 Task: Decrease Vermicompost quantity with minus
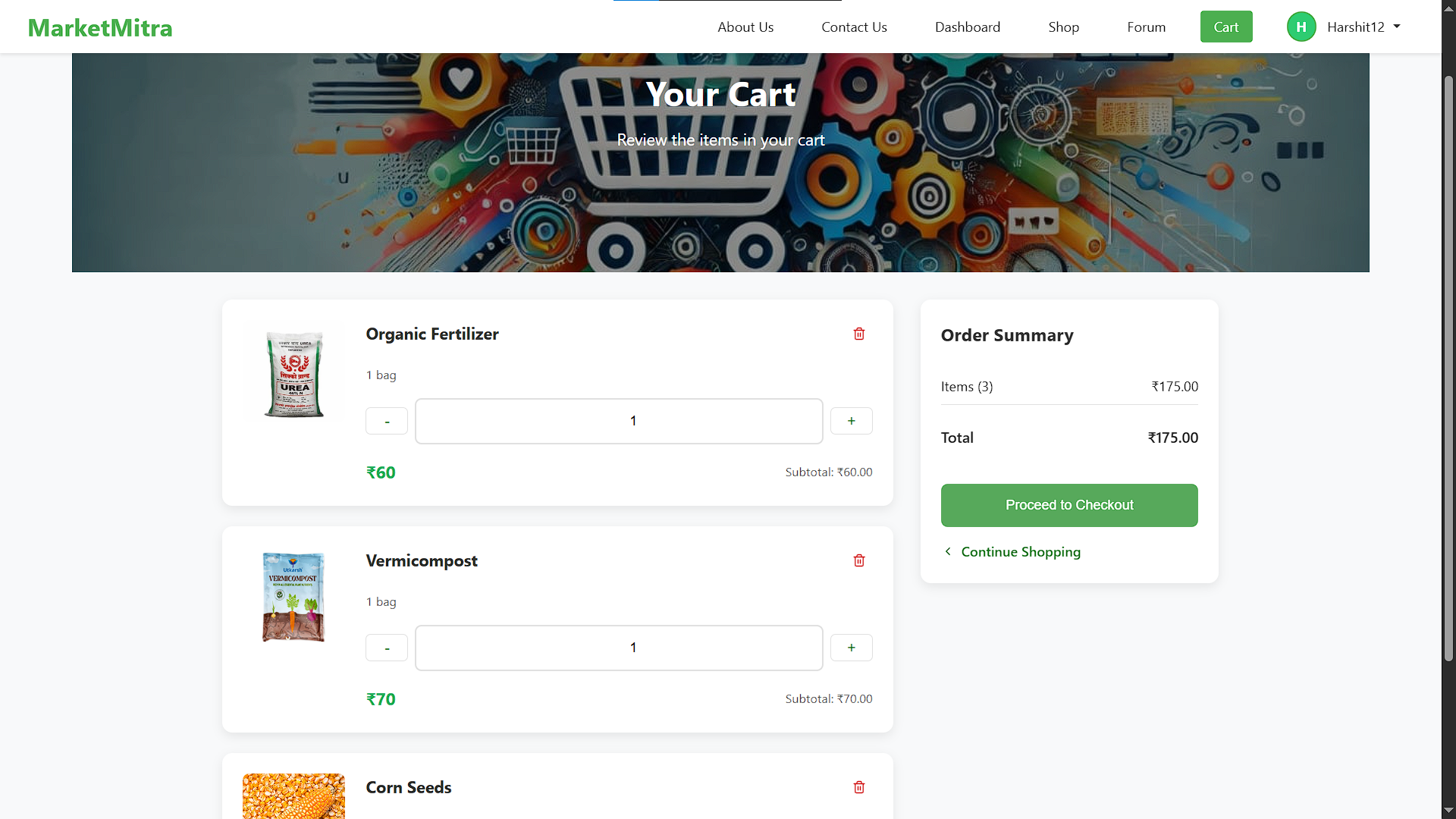tap(387, 648)
